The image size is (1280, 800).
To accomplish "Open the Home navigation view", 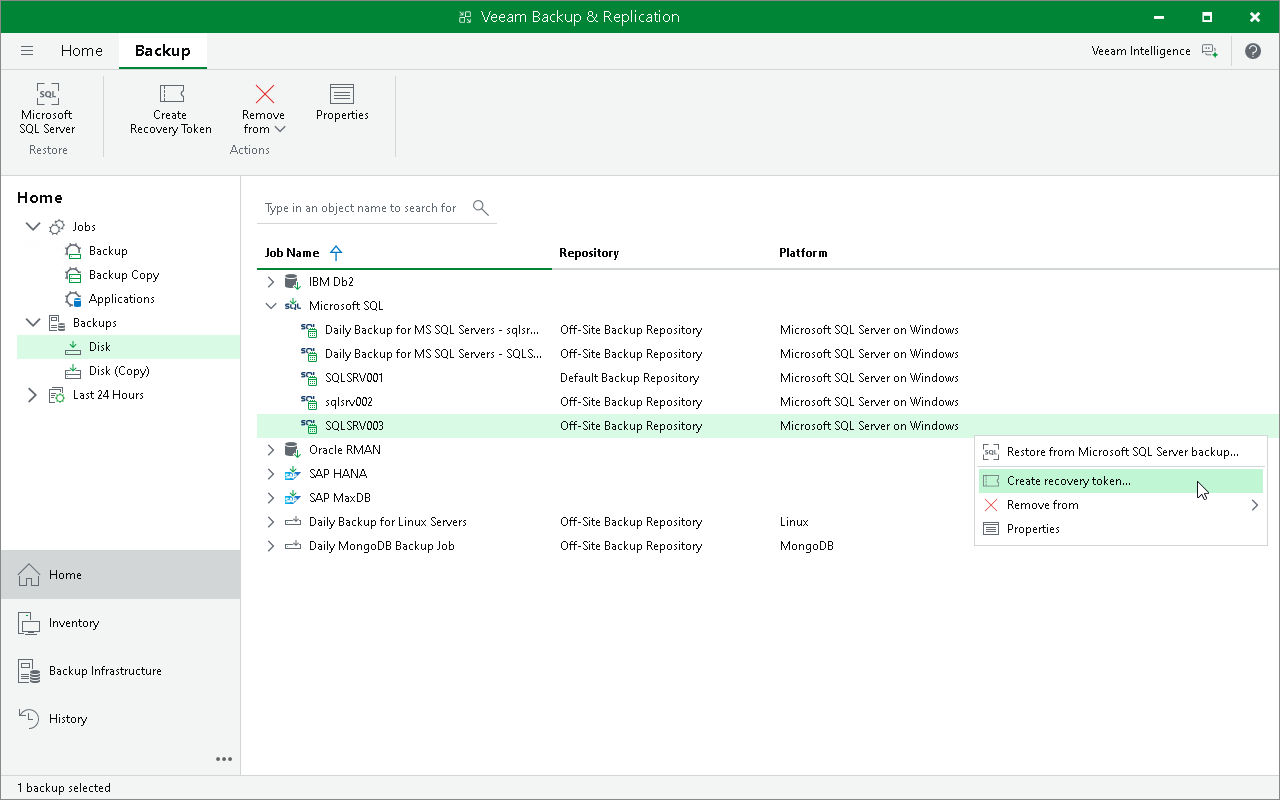I will [120, 575].
